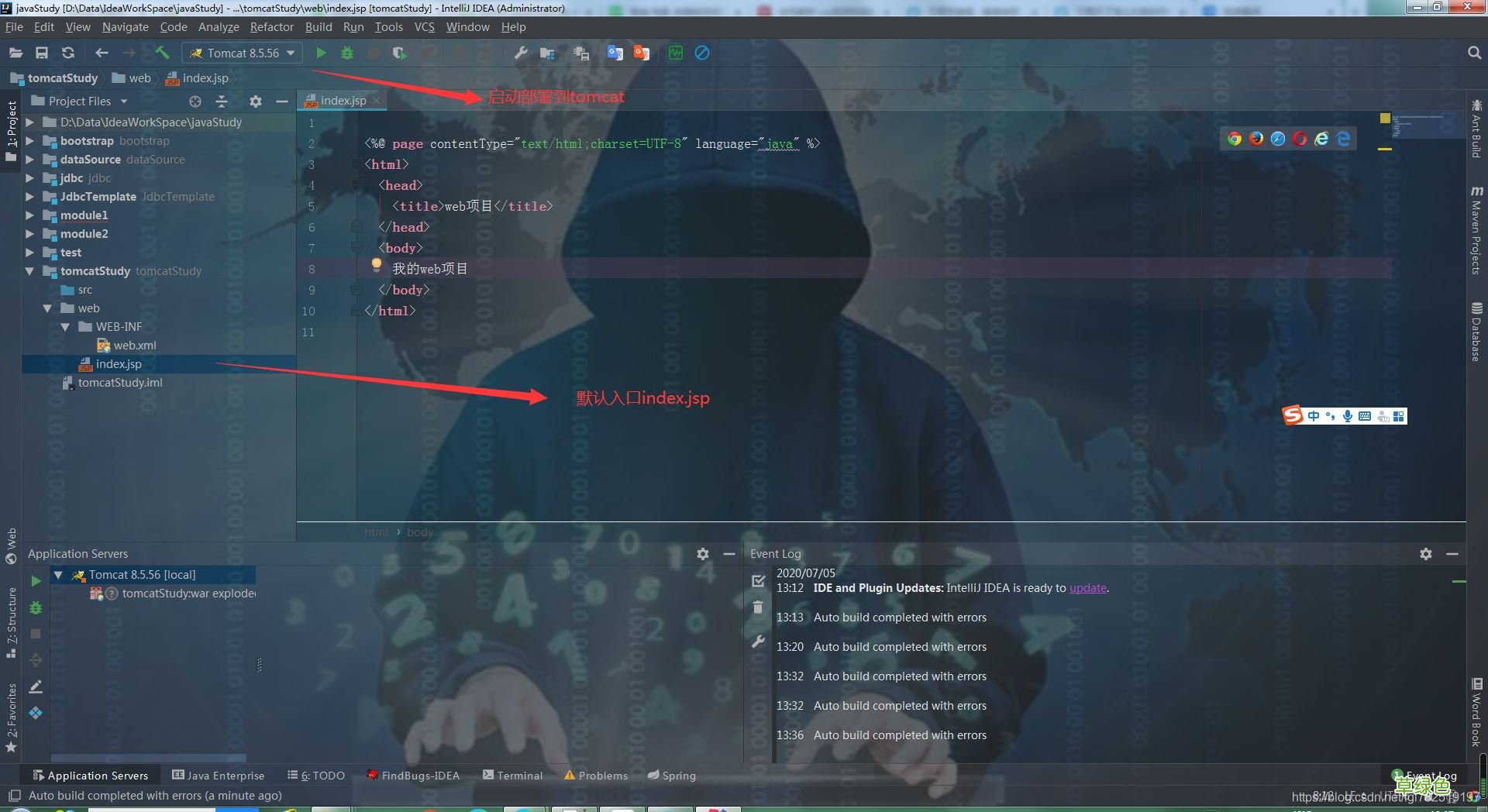The height and width of the screenshot is (812, 1488).
Task: Start debugging with the toolbar bug icon
Action: click(347, 53)
